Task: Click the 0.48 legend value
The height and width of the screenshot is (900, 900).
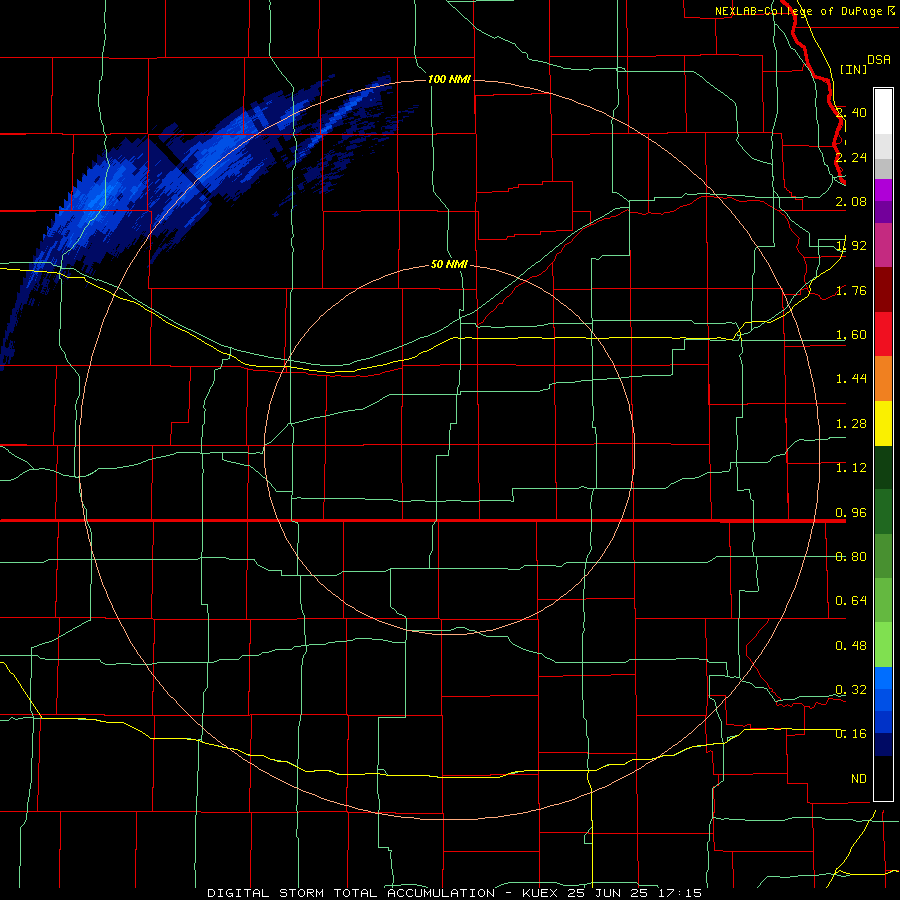Action: [851, 646]
